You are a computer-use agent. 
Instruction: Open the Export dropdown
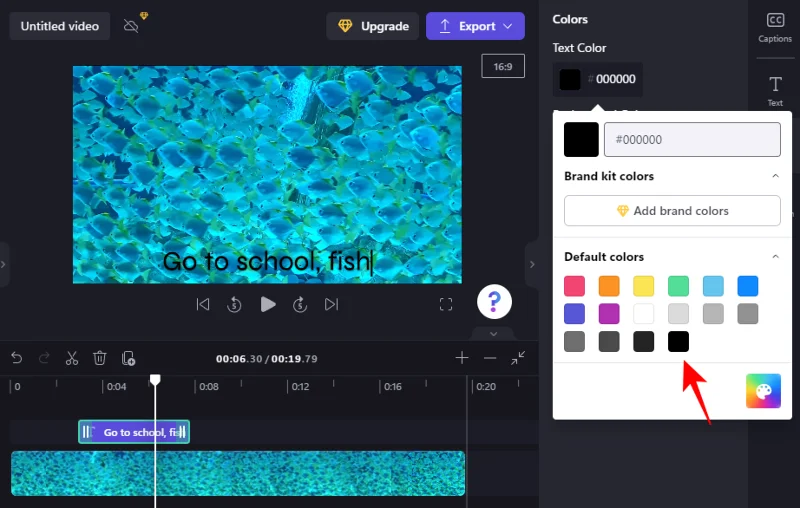tap(475, 26)
